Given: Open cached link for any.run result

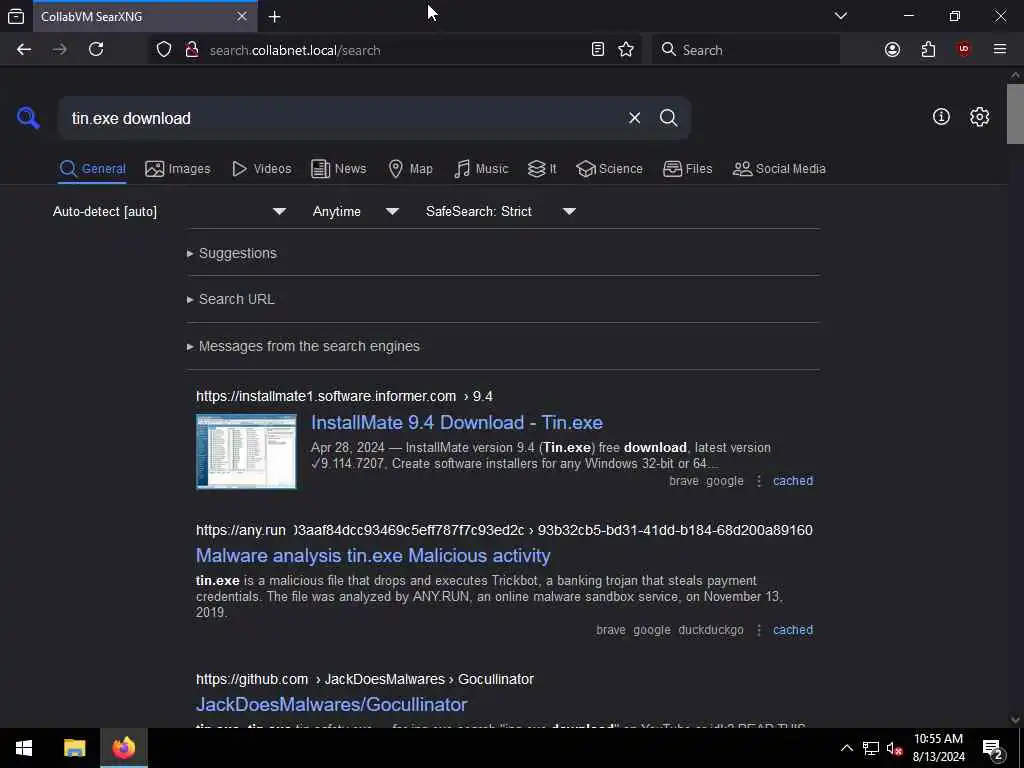Looking at the screenshot, I should (793, 630).
